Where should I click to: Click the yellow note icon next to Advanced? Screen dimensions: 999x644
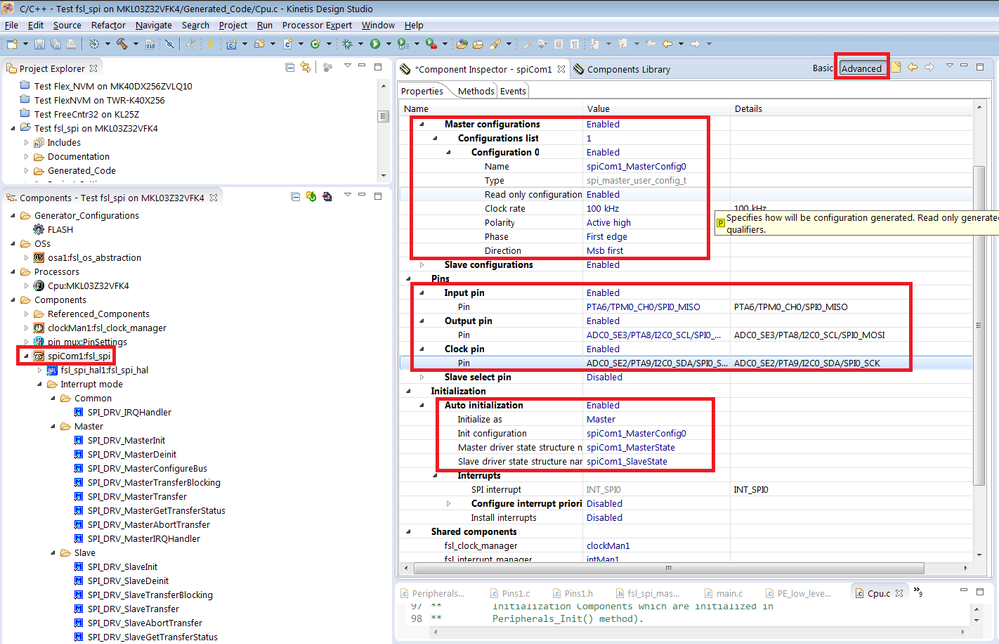(896, 68)
